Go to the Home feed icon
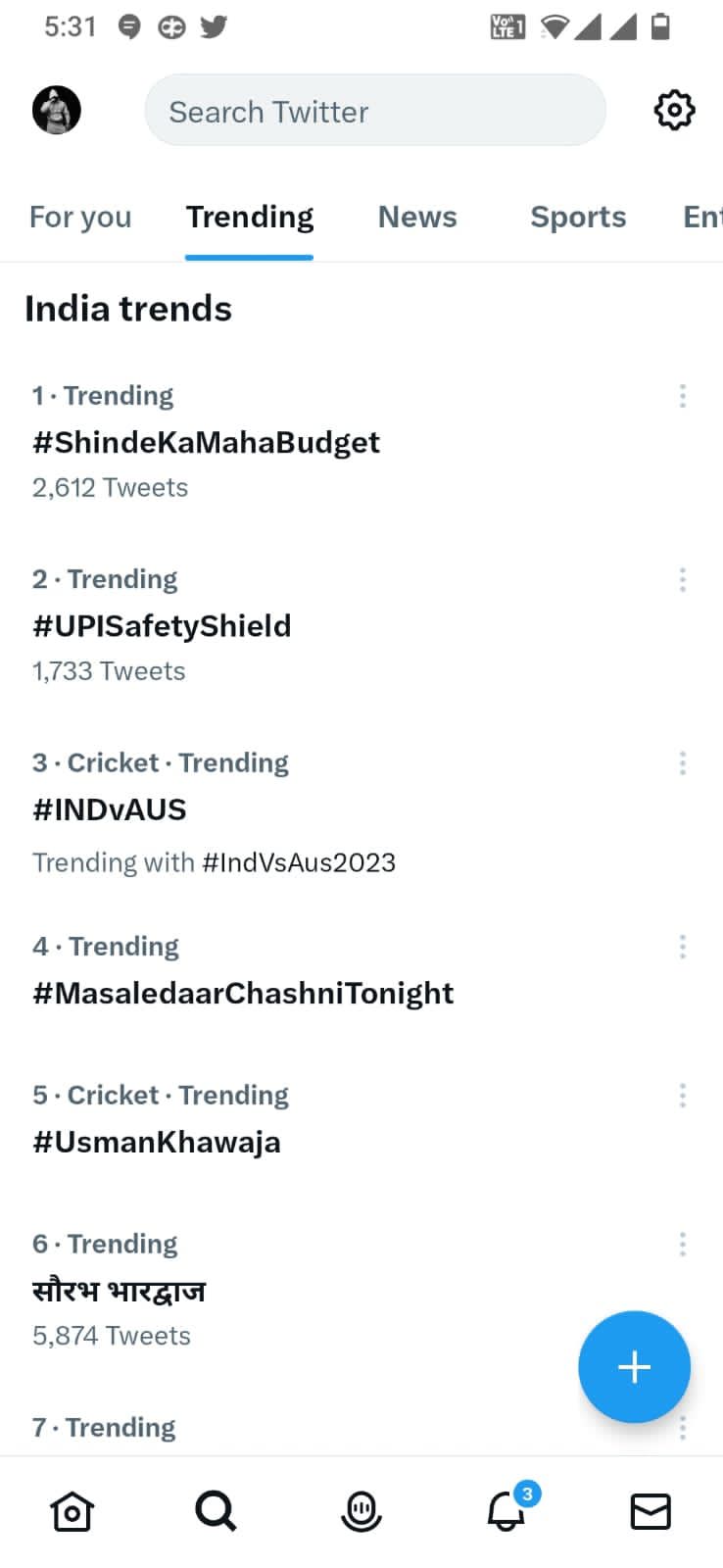 tap(72, 1511)
